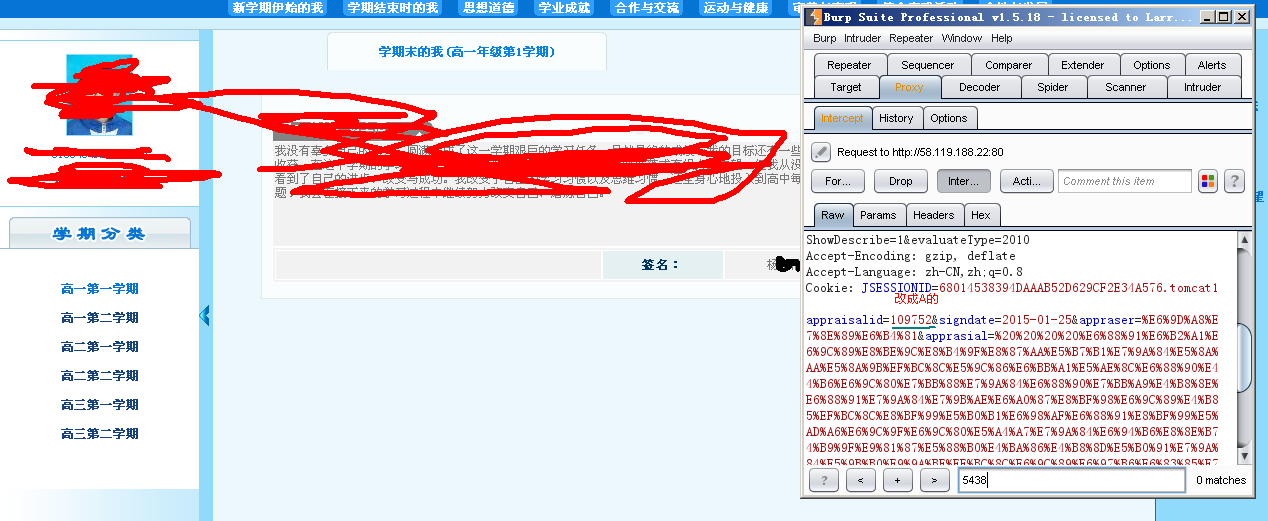The width and height of the screenshot is (1268, 521).
Task: Select the Raw view tab
Action: [x=833, y=215]
